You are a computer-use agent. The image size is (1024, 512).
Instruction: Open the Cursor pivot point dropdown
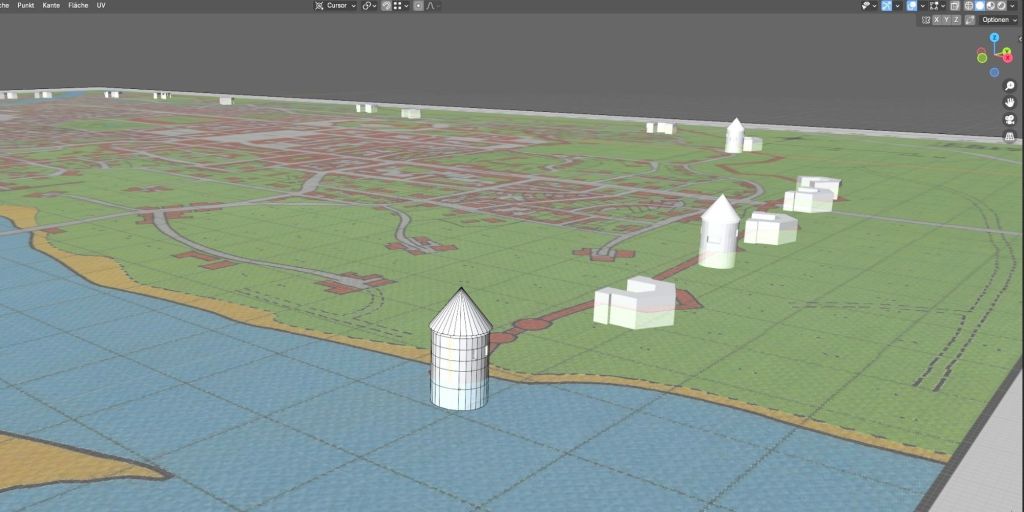pos(335,6)
